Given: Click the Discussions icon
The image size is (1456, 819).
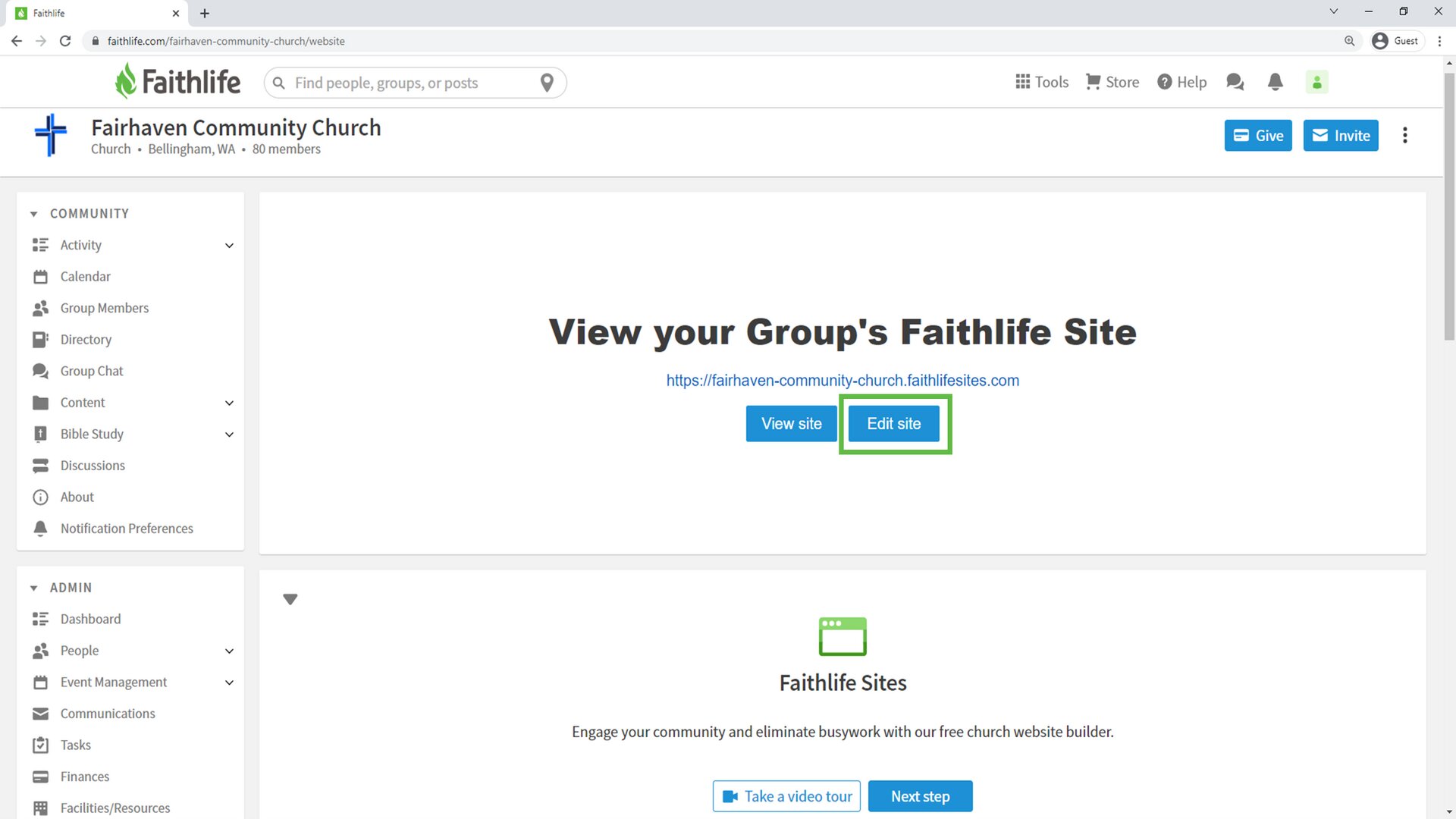Looking at the screenshot, I should (x=40, y=466).
